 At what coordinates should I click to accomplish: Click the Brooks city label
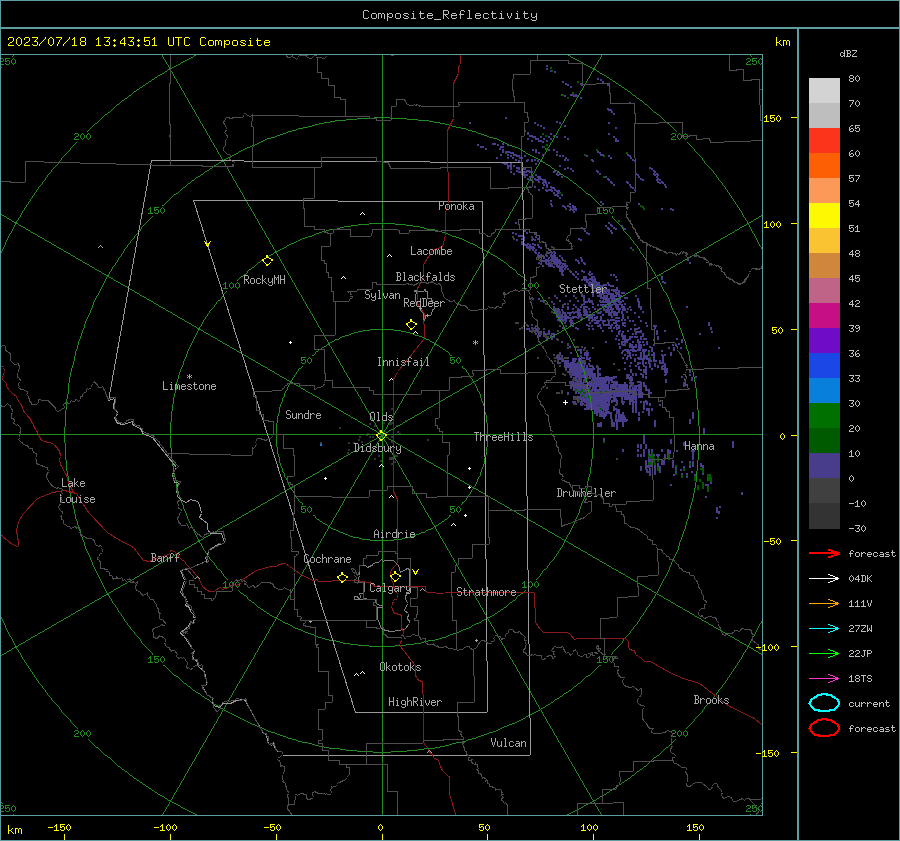point(711,700)
